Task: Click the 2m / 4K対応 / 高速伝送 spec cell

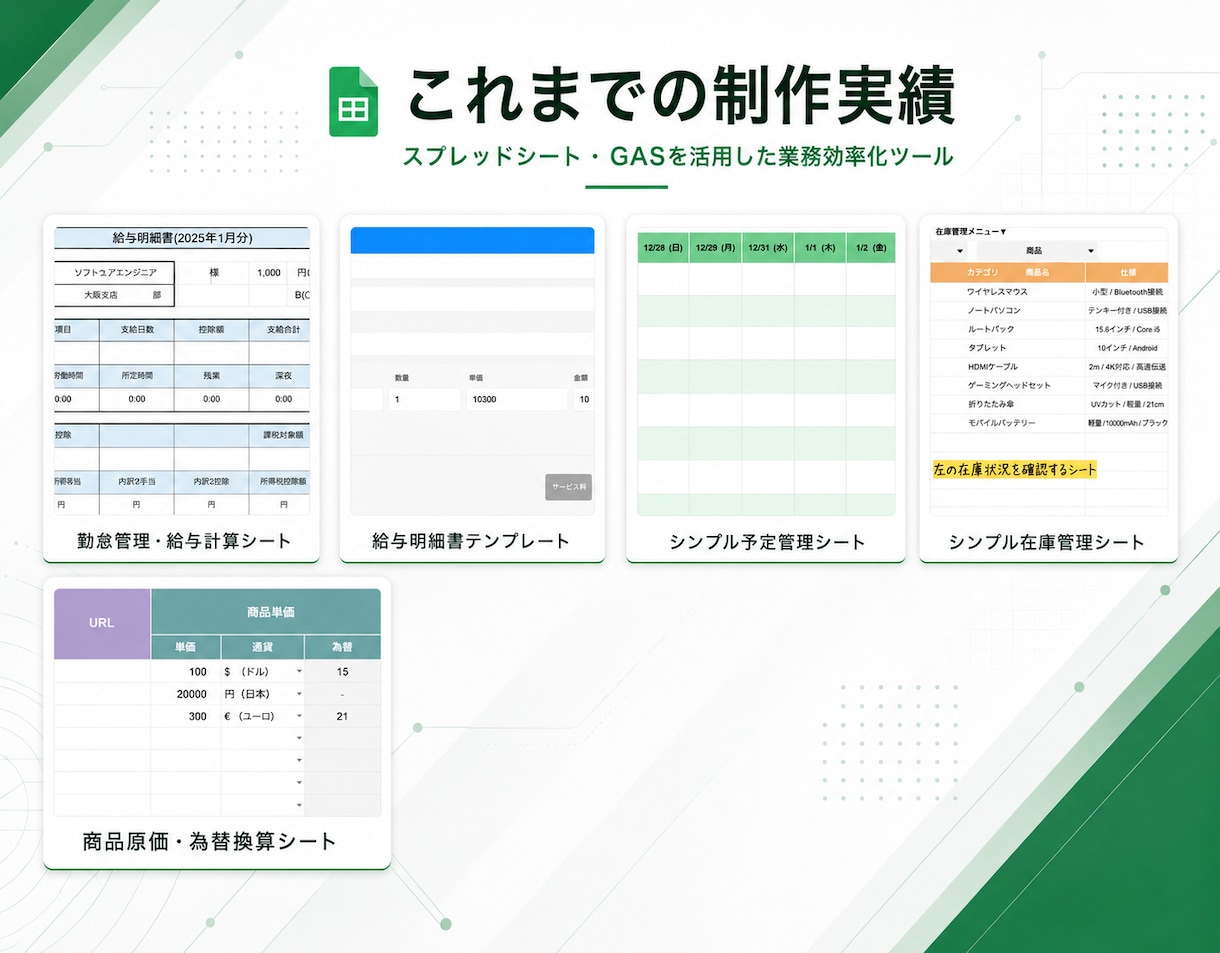Action: [x=1127, y=367]
